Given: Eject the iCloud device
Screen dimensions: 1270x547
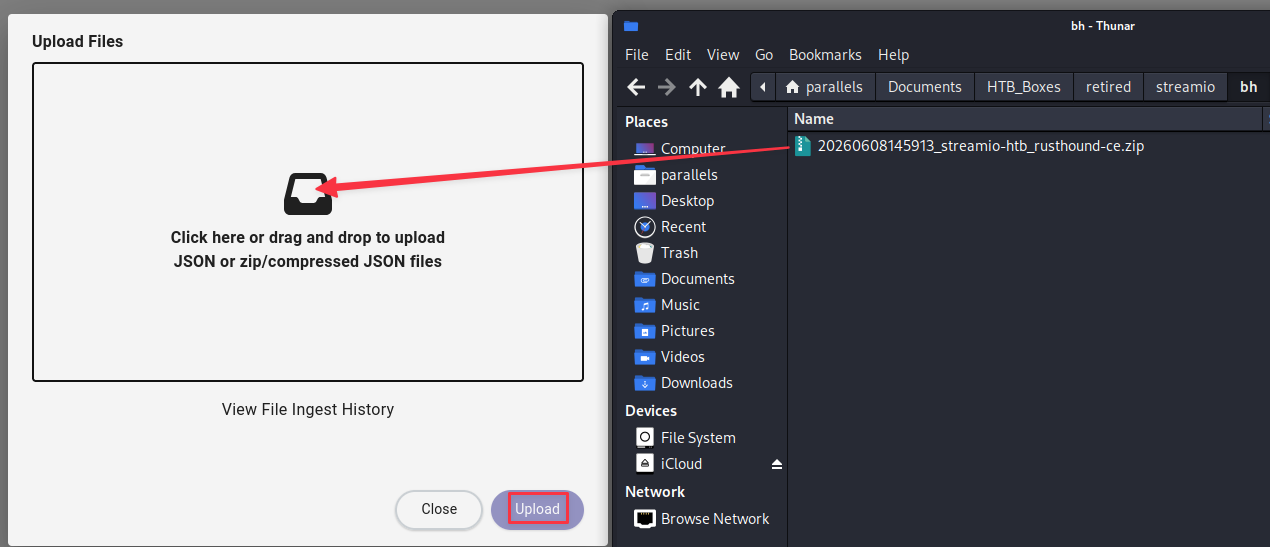Looking at the screenshot, I should (777, 464).
